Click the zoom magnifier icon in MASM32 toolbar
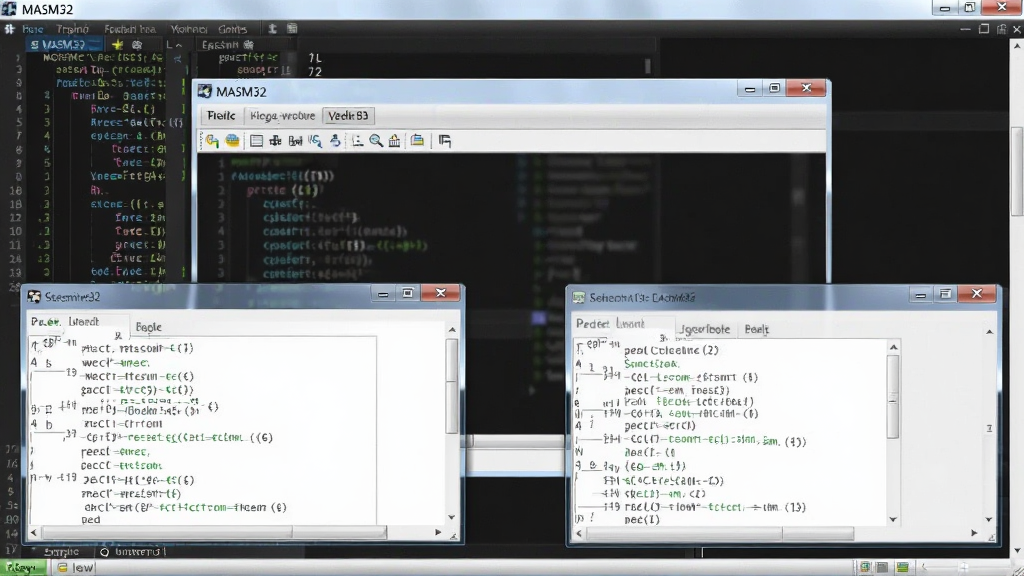This screenshot has width=1024, height=576. (376, 140)
